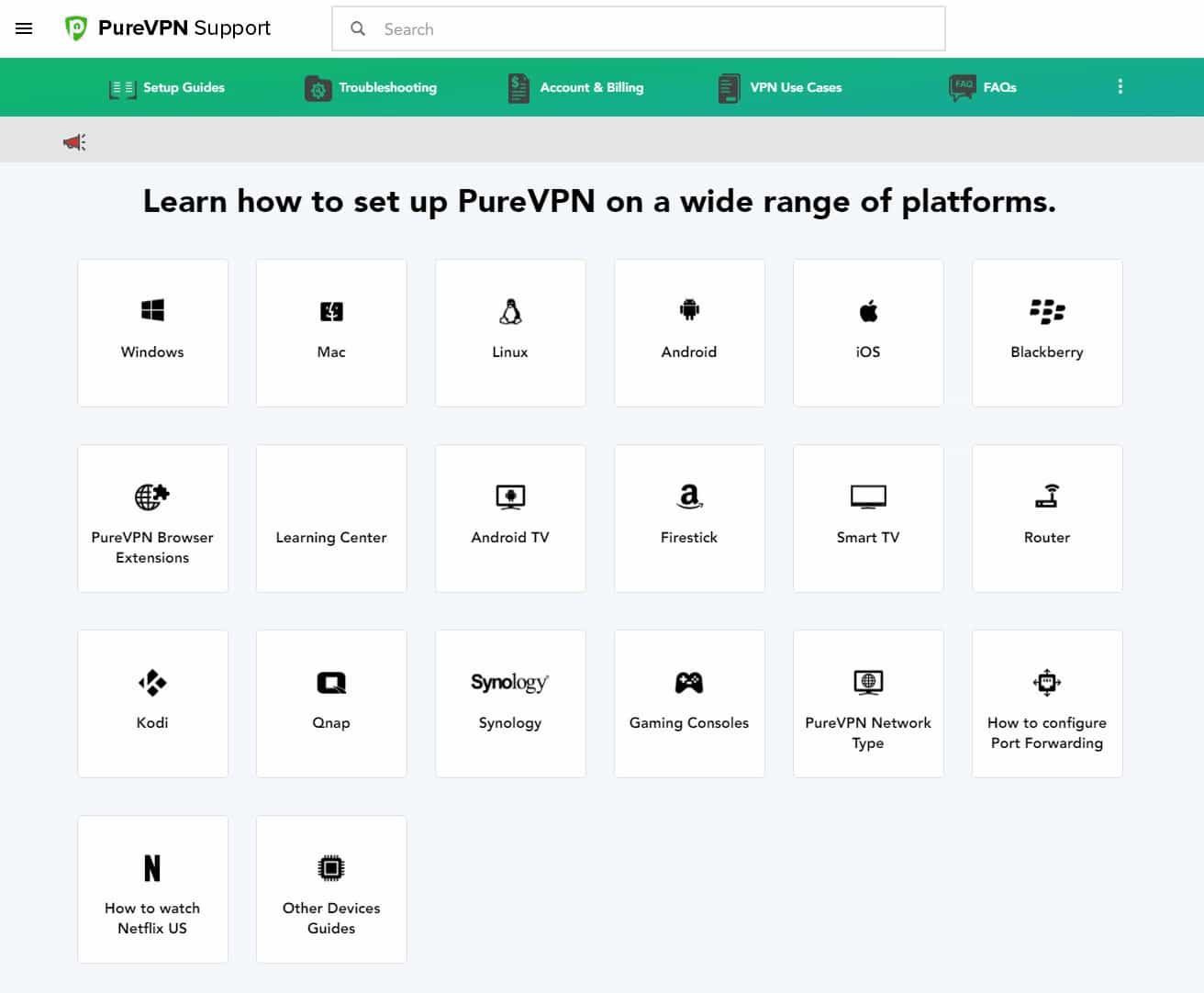Open the Blackberry guide label
The height and width of the screenshot is (993, 1204).
point(1047,351)
